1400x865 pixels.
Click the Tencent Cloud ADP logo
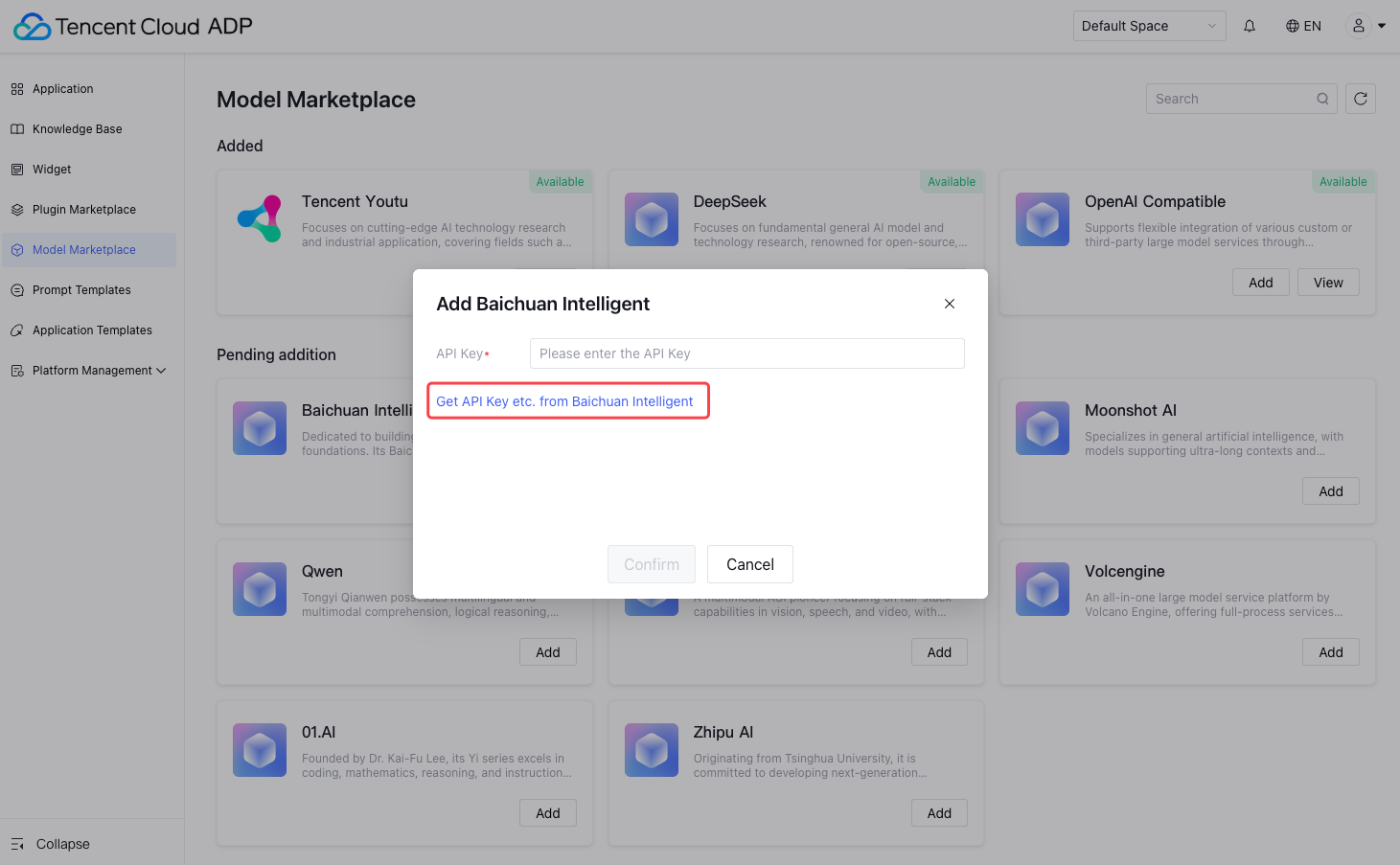pyautogui.click(x=132, y=26)
